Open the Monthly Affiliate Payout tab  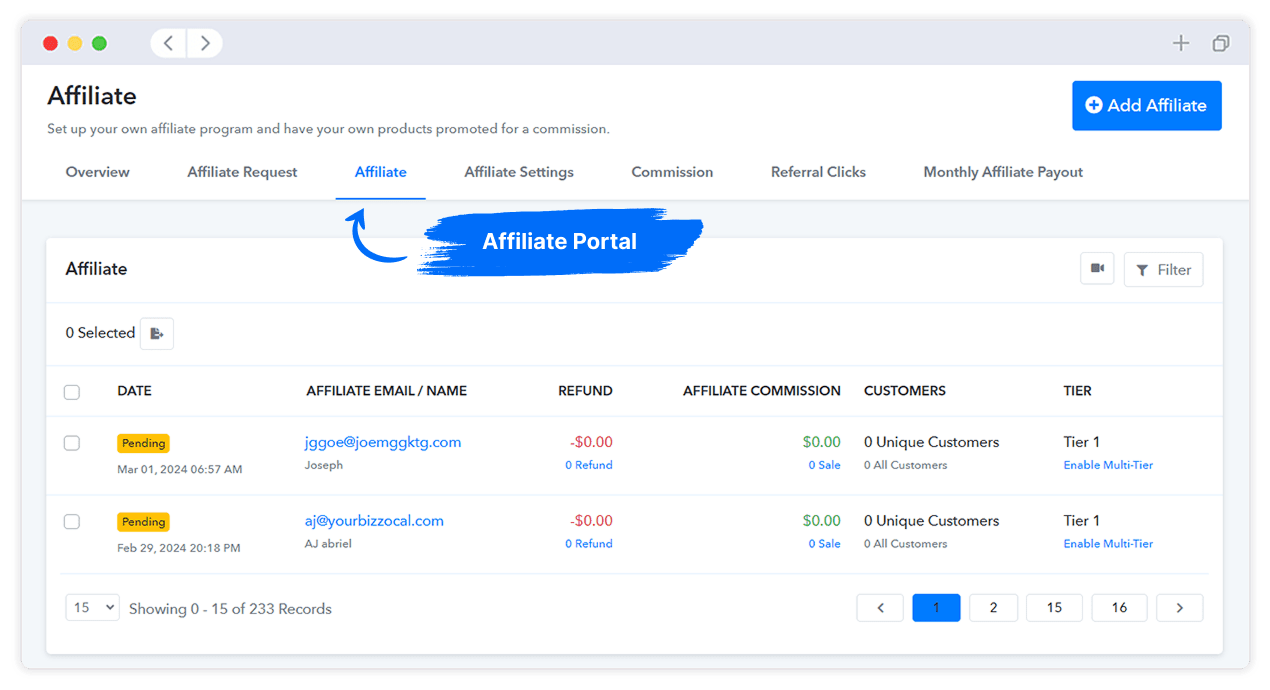pyautogui.click(x=1003, y=171)
